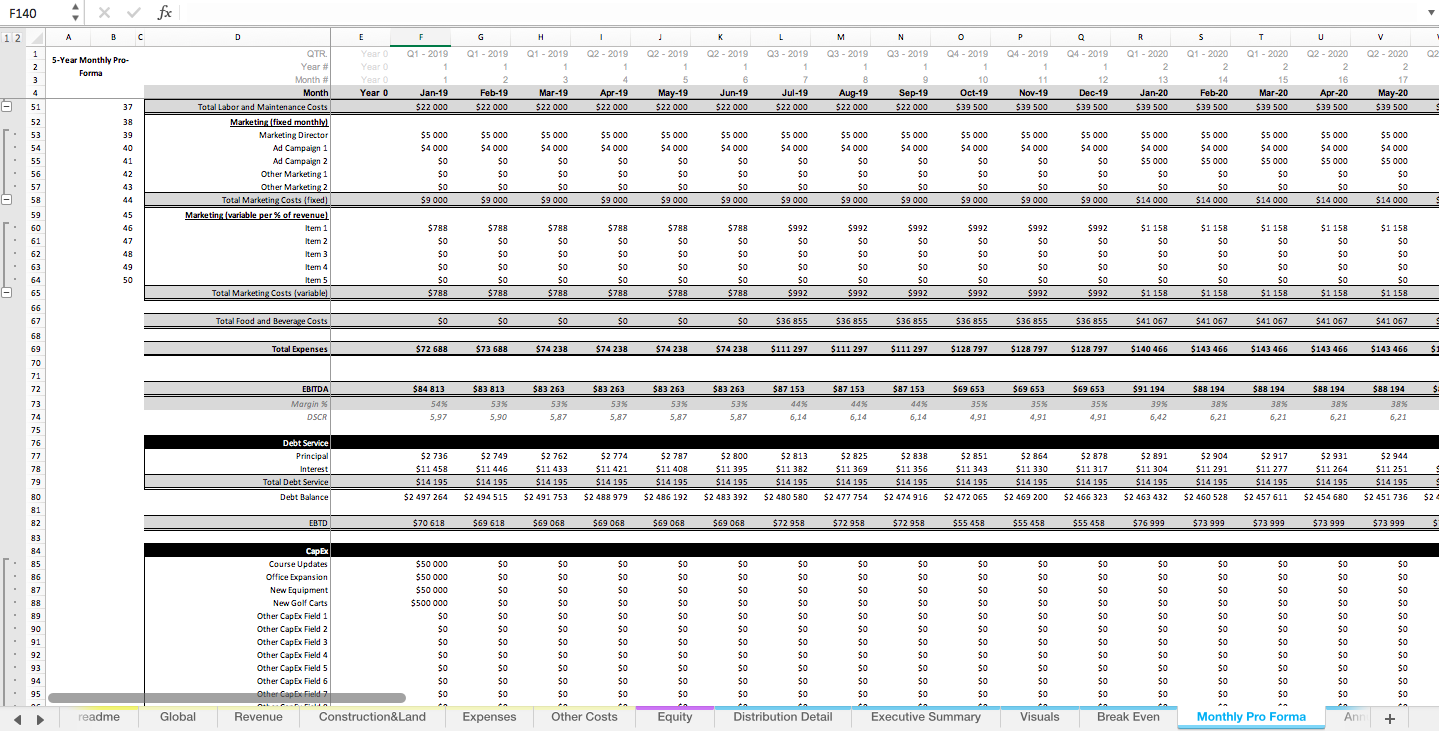Go to the Expenses sheet
The height and width of the screenshot is (731, 1439).
click(x=489, y=717)
